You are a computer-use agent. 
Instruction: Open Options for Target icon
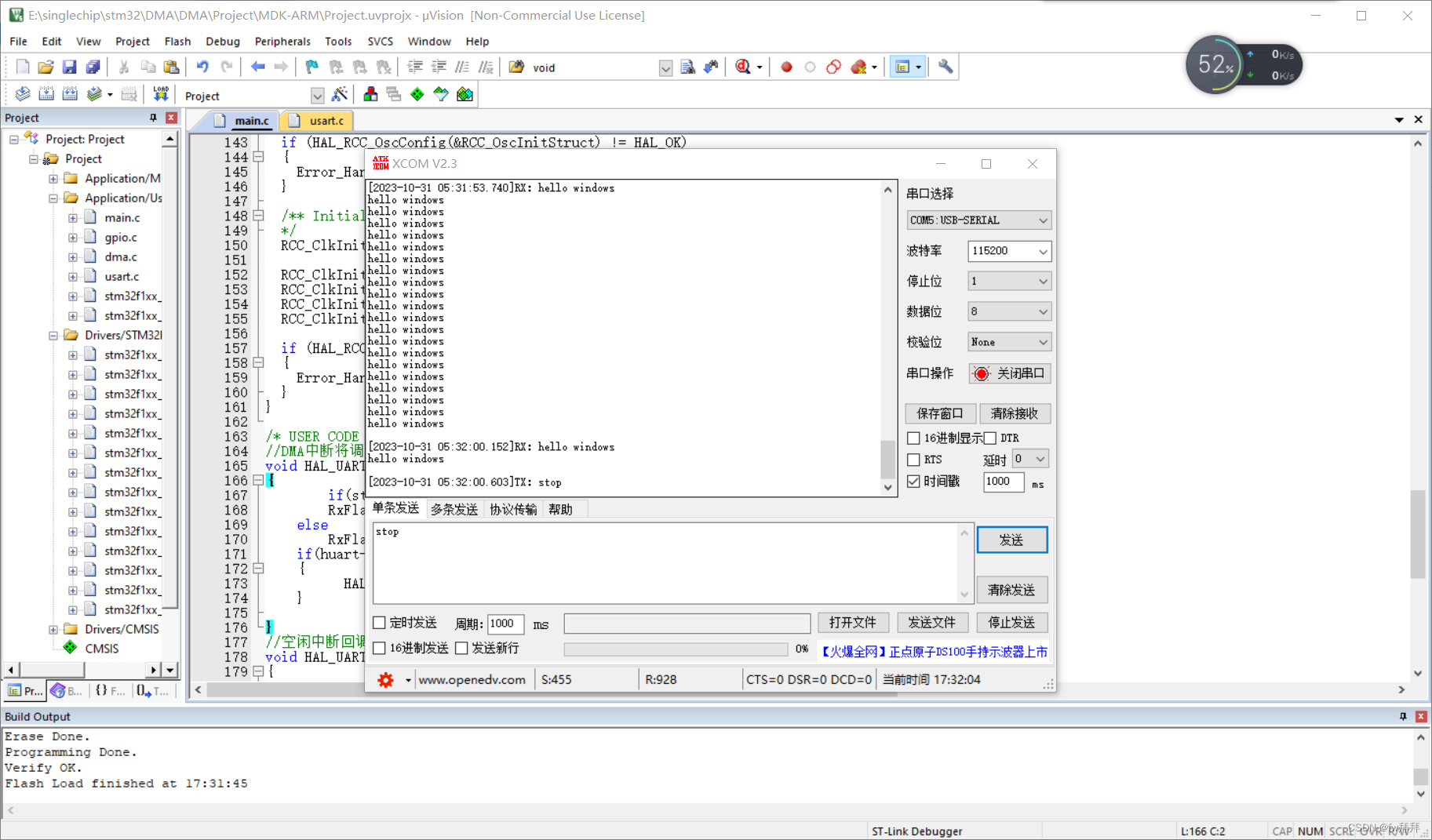click(340, 95)
